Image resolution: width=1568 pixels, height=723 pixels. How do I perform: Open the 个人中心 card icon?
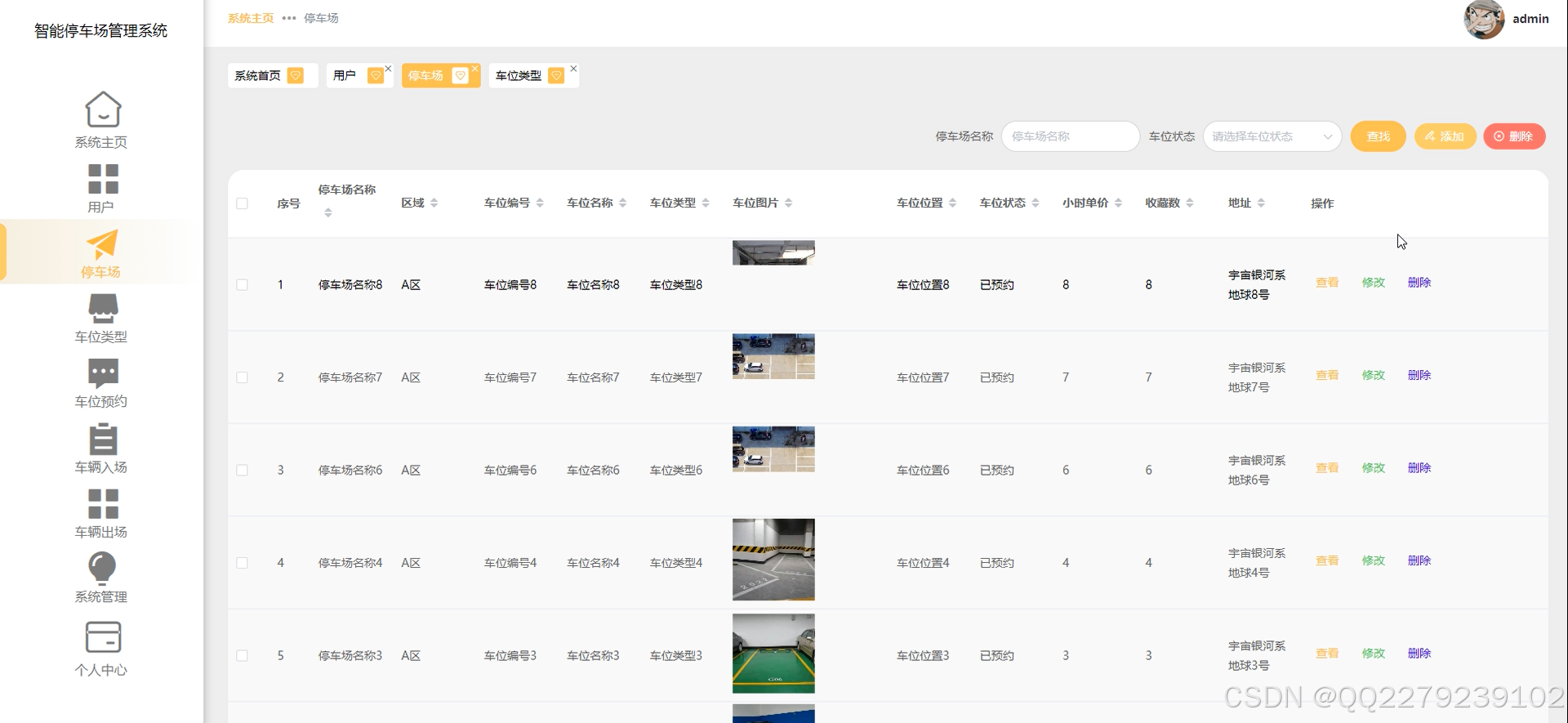point(103,637)
